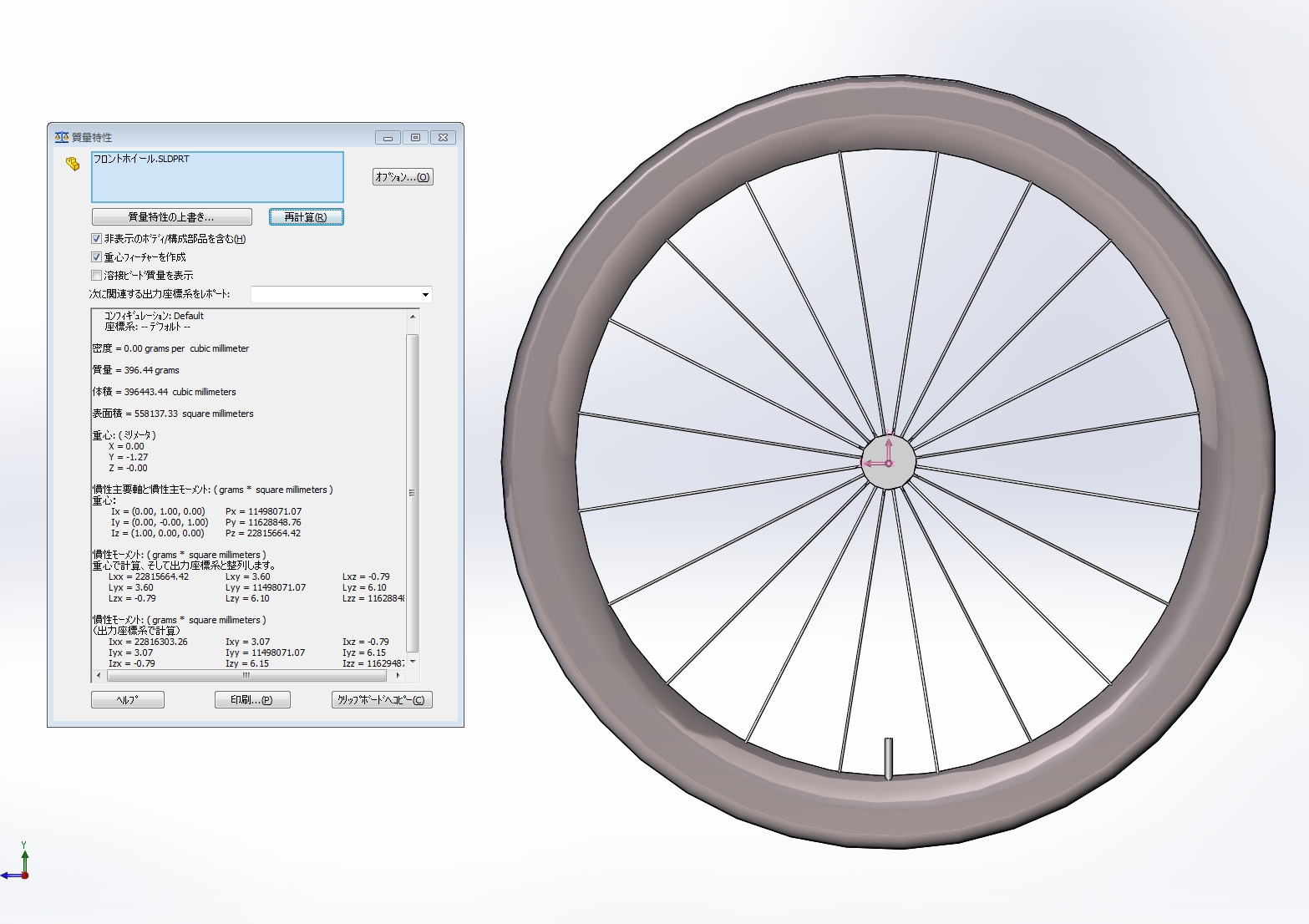1309x924 pixels.
Task: Click the surface area 558137.33 line
Action: coord(173,414)
